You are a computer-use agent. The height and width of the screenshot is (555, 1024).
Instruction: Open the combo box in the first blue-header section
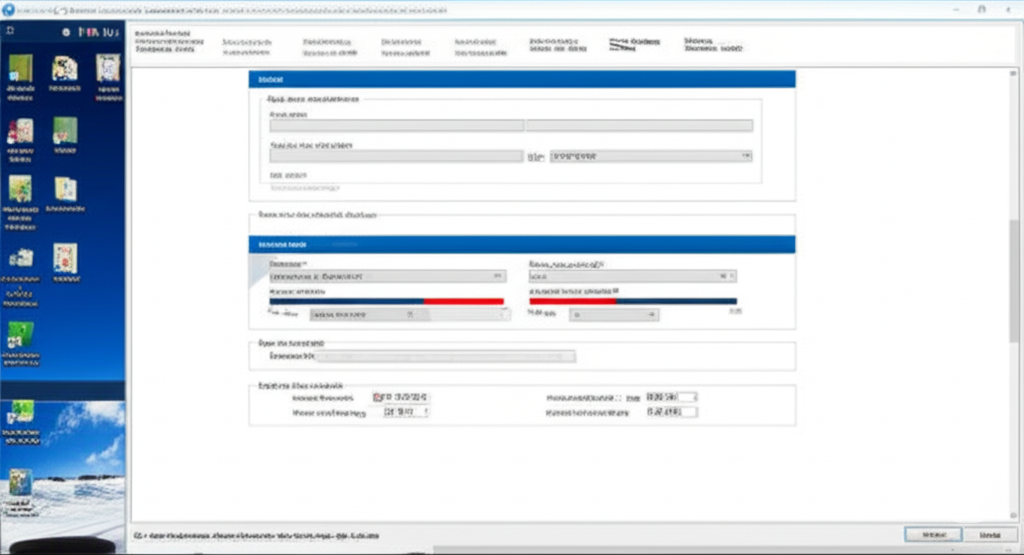651,156
